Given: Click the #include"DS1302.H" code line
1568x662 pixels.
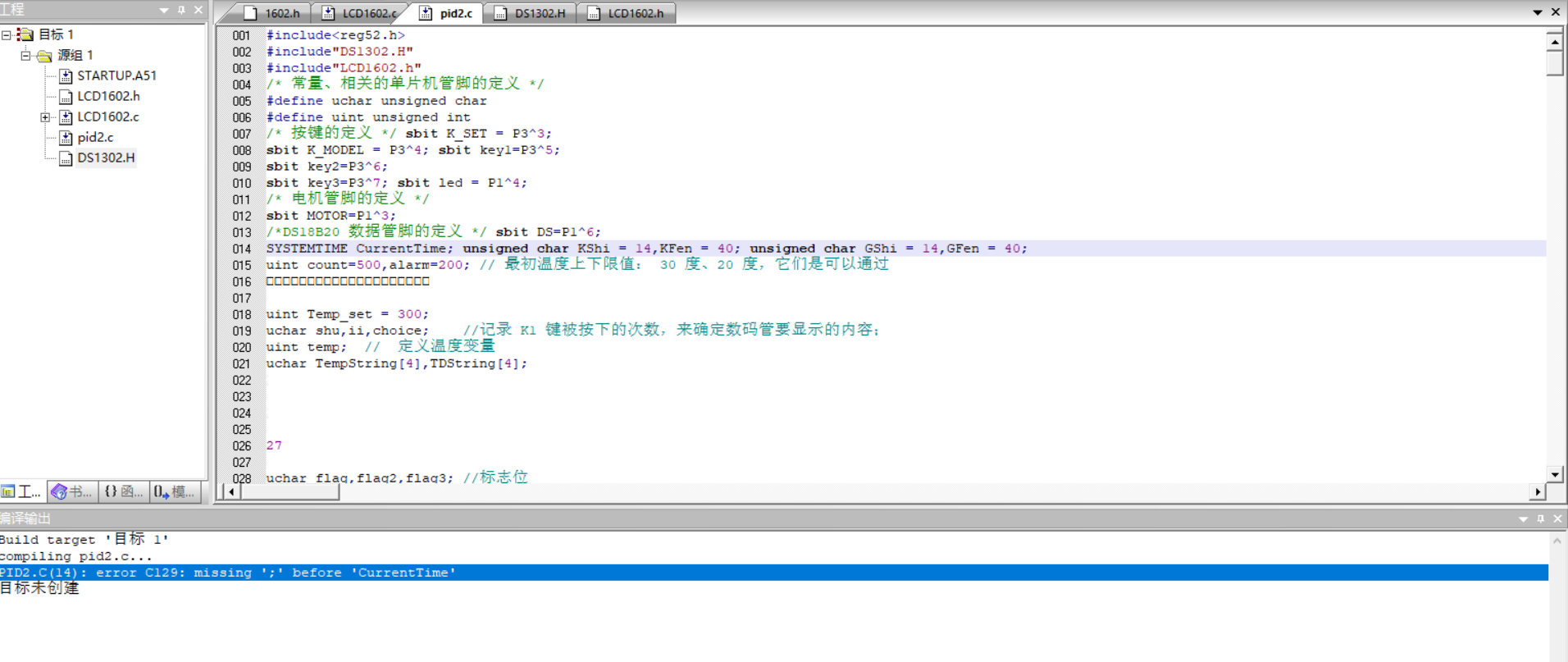Looking at the screenshot, I should (x=340, y=52).
